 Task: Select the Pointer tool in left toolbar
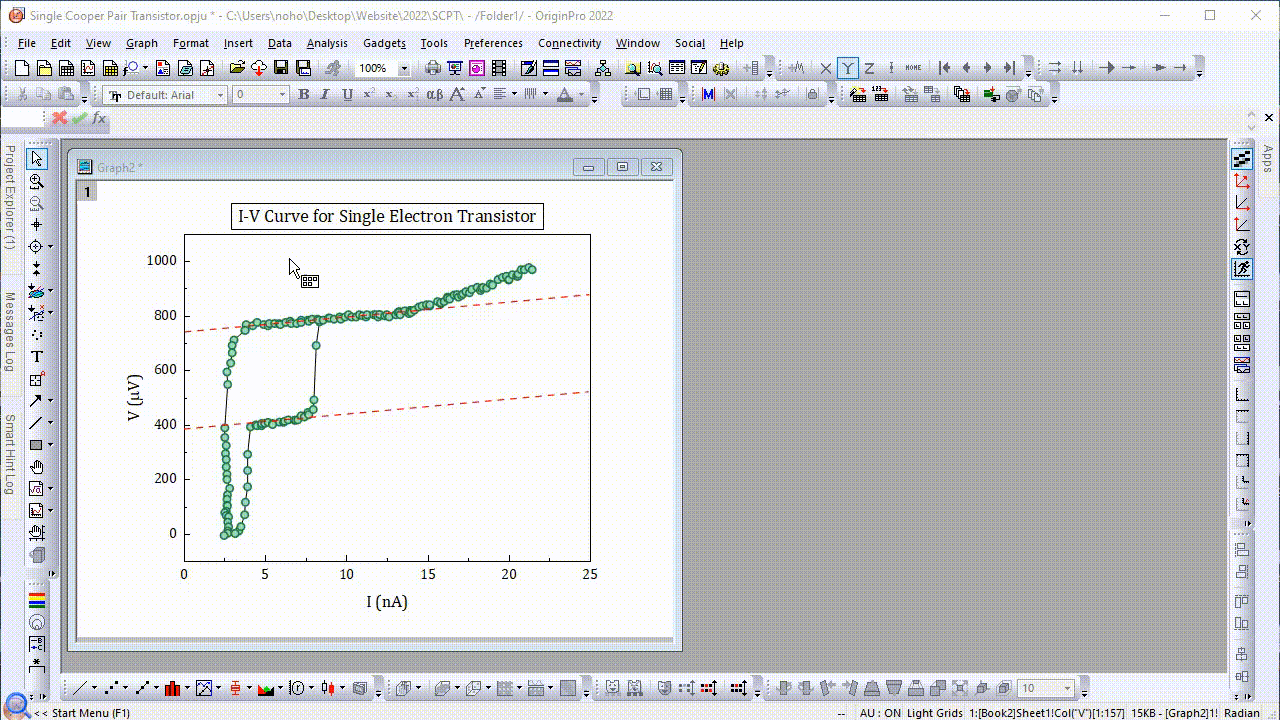[x=37, y=159]
